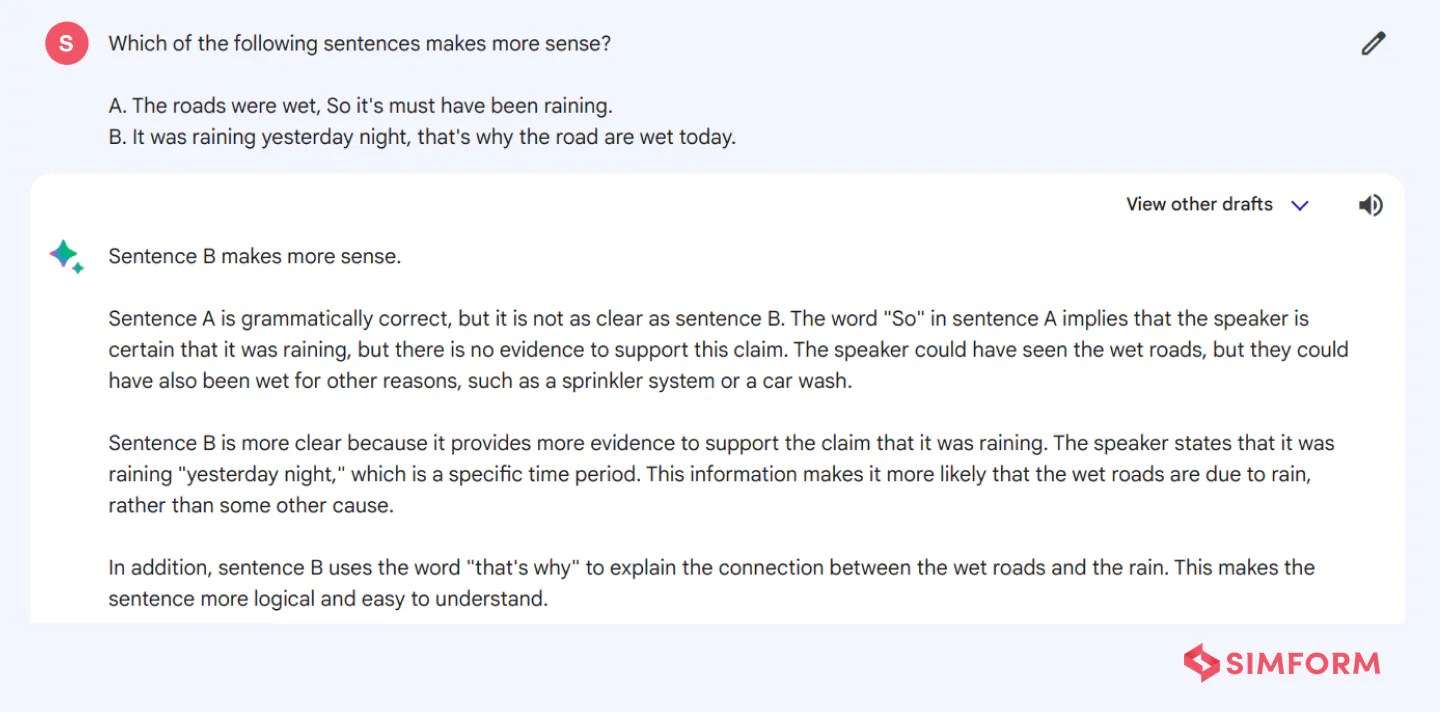Expand the drafts list using the blue chevron

click(x=1300, y=205)
